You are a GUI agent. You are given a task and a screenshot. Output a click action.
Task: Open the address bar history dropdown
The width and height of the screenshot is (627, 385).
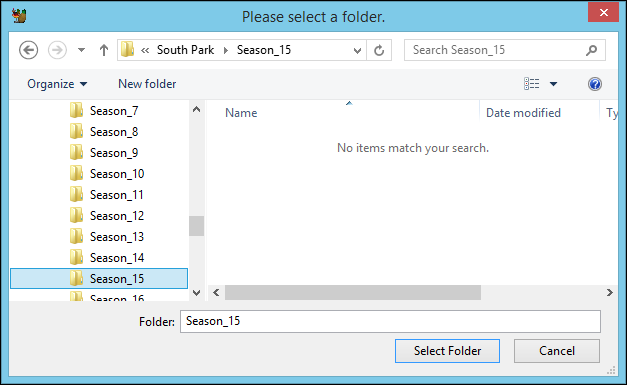point(357,50)
